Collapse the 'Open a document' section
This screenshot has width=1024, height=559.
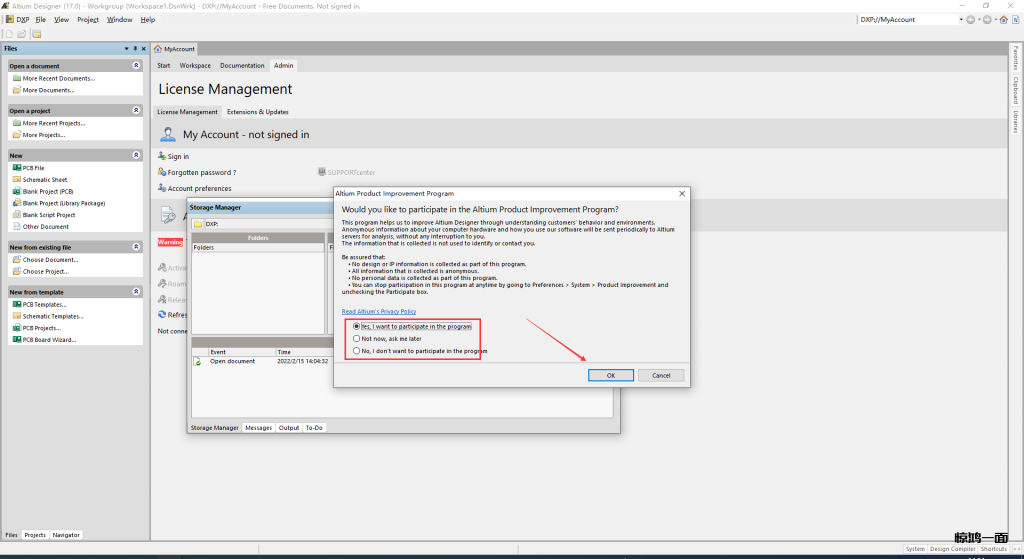(x=136, y=66)
